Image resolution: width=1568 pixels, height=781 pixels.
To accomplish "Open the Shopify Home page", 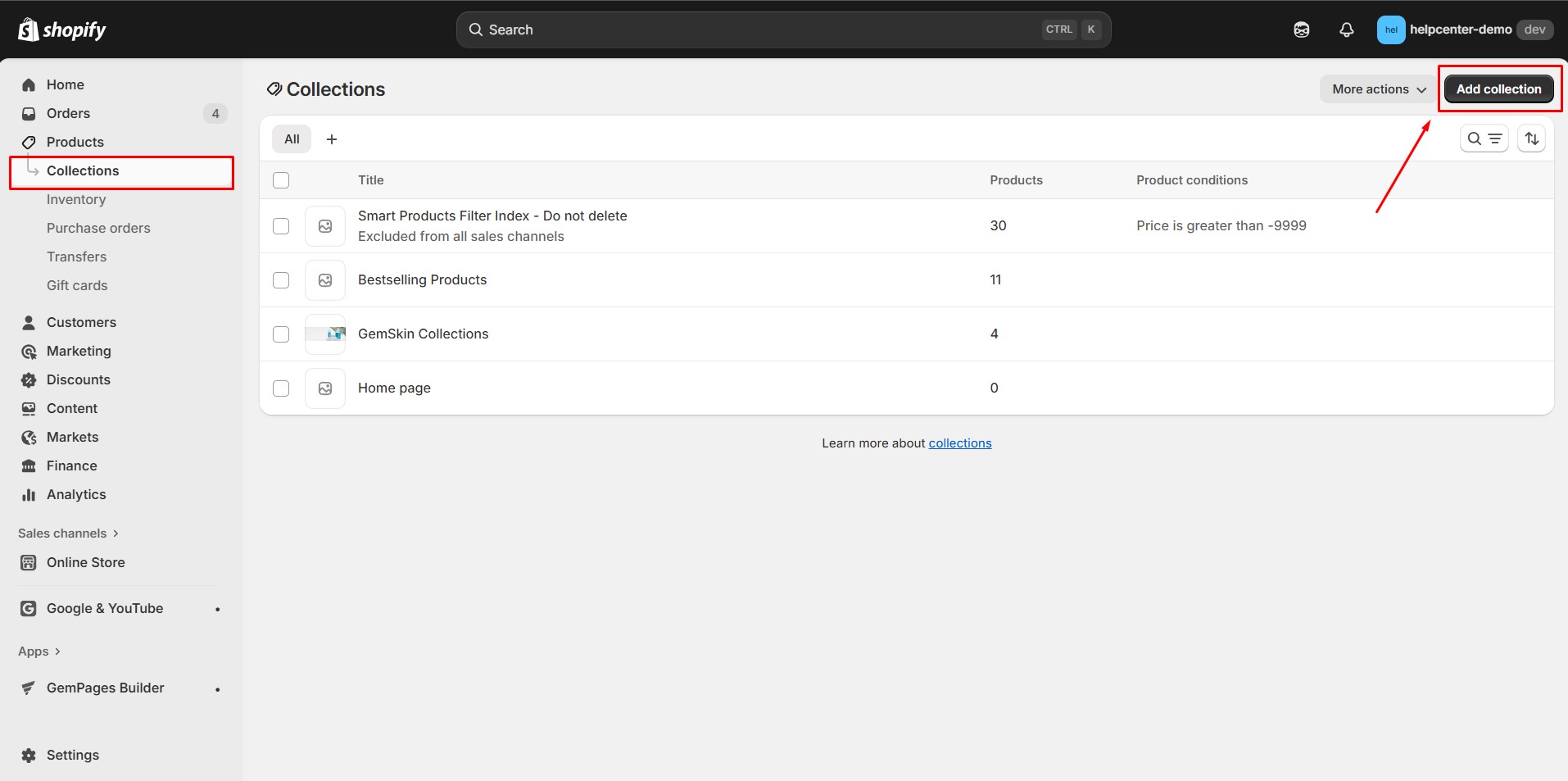I will (x=66, y=84).
